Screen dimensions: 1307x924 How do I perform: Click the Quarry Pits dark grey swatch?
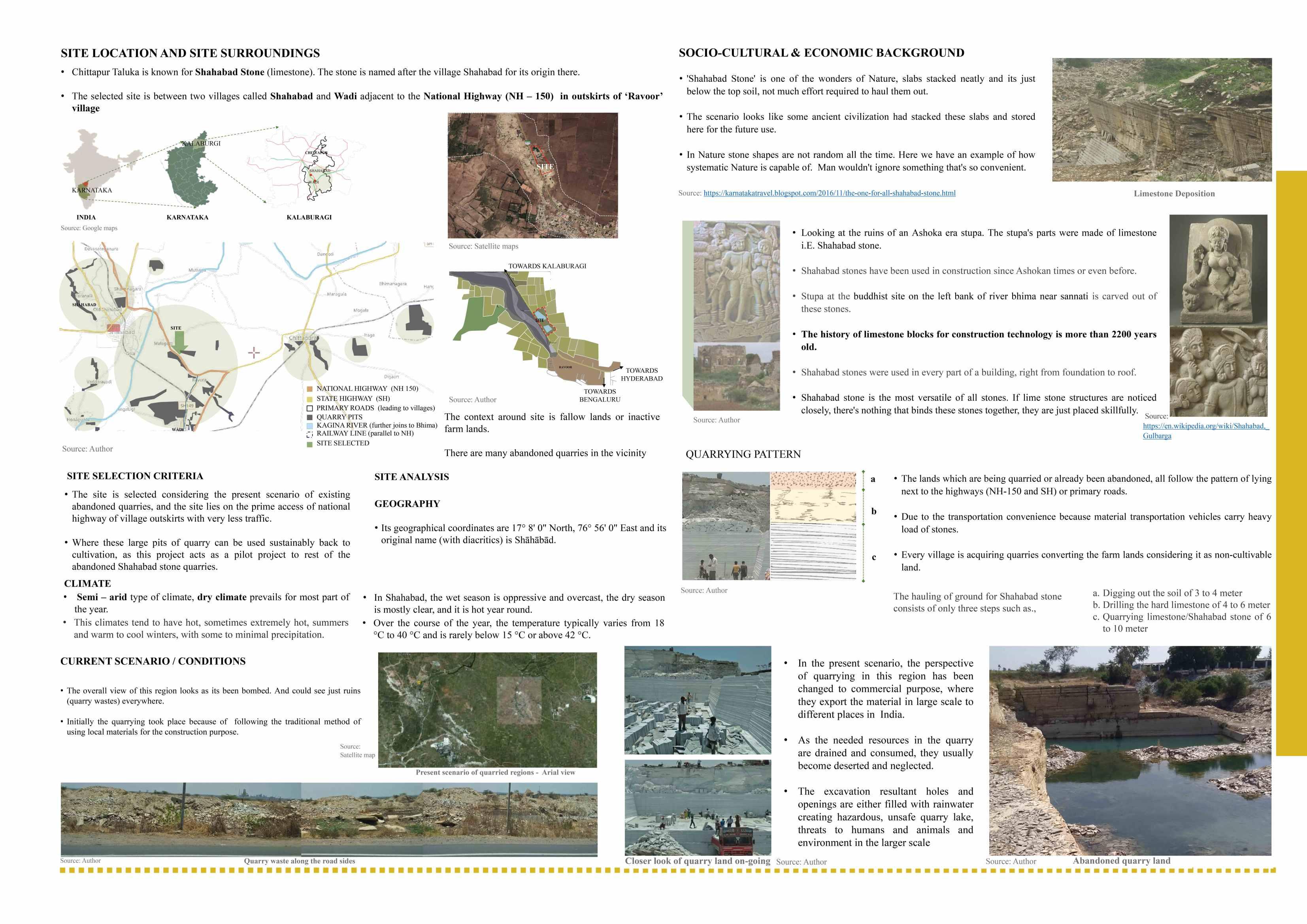point(310,417)
